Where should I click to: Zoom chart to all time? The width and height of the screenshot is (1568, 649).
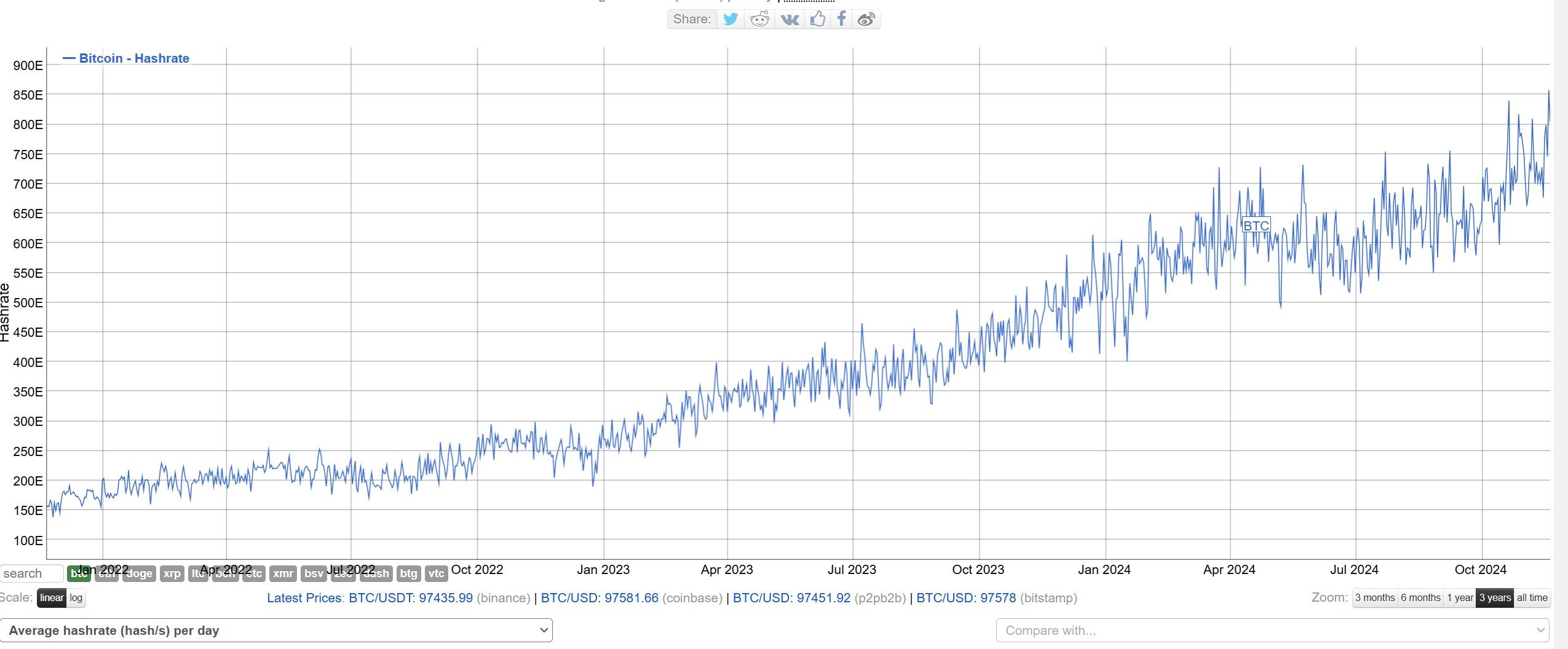tap(1532, 598)
